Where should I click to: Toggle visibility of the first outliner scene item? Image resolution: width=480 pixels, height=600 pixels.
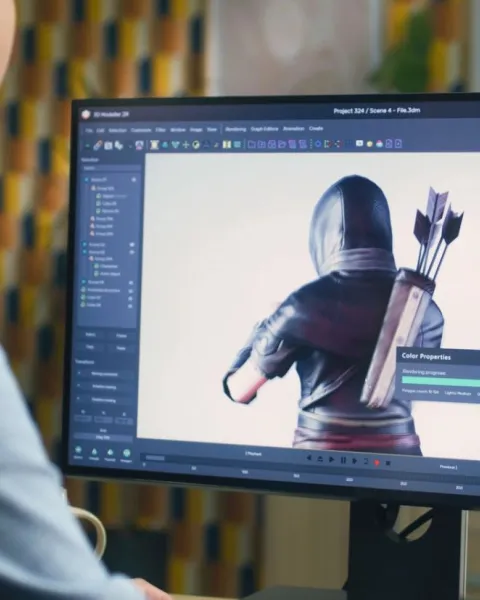click(134, 179)
